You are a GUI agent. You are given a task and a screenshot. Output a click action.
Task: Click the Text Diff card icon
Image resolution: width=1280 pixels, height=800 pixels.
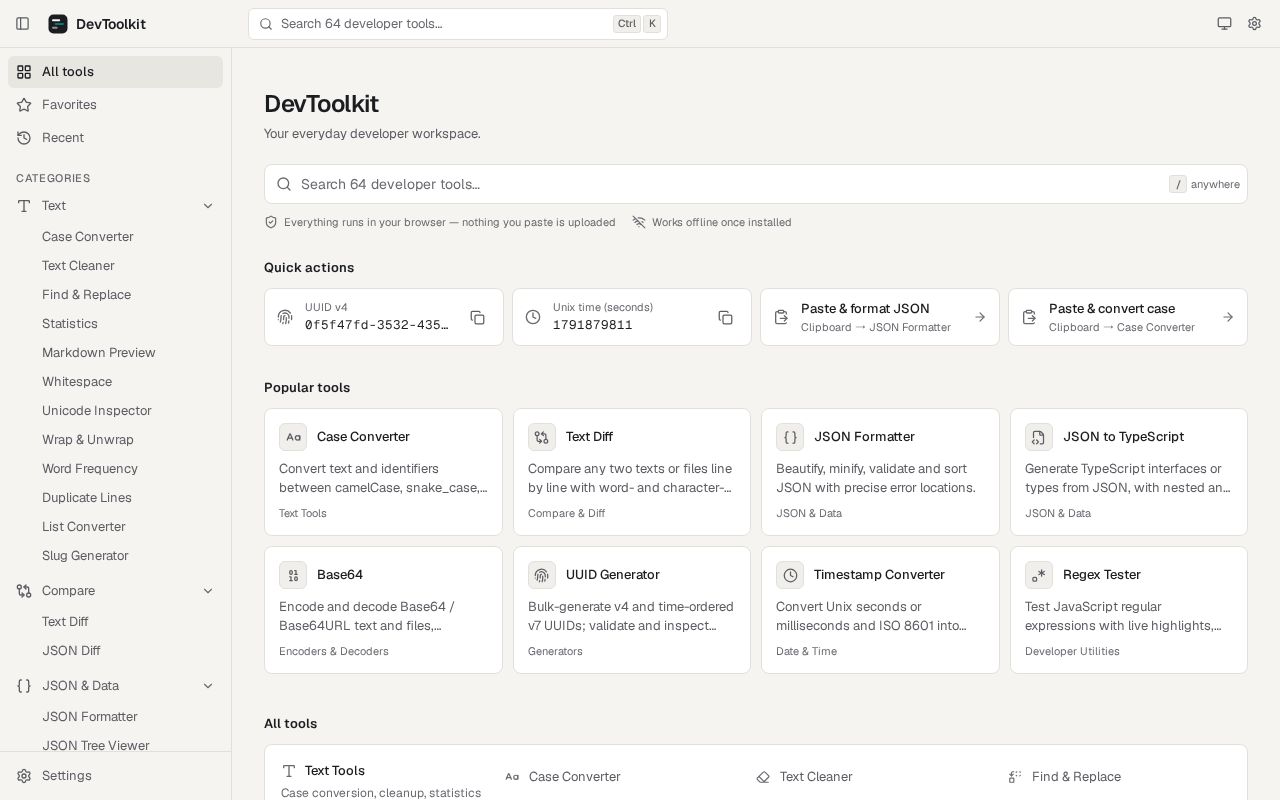pyautogui.click(x=542, y=437)
